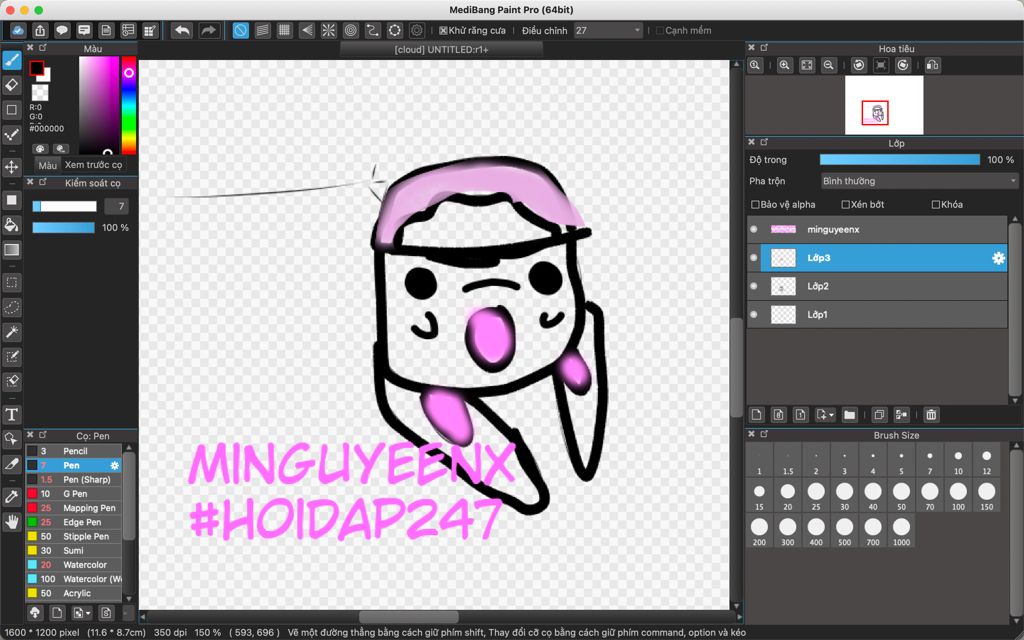Toggle visibility of layer Lớp2
1024x640 pixels.
(x=754, y=286)
